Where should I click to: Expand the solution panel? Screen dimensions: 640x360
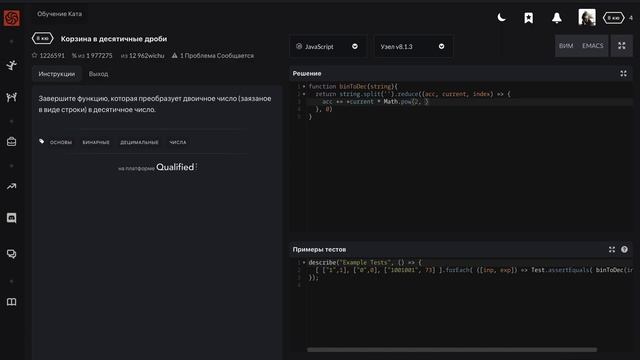click(x=623, y=73)
